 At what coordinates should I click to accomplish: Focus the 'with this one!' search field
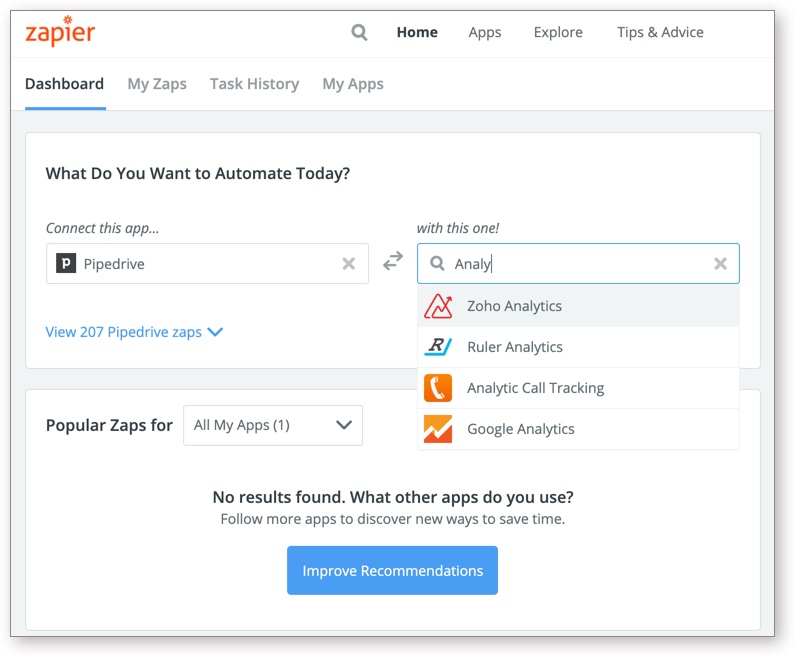pyautogui.click(x=580, y=264)
